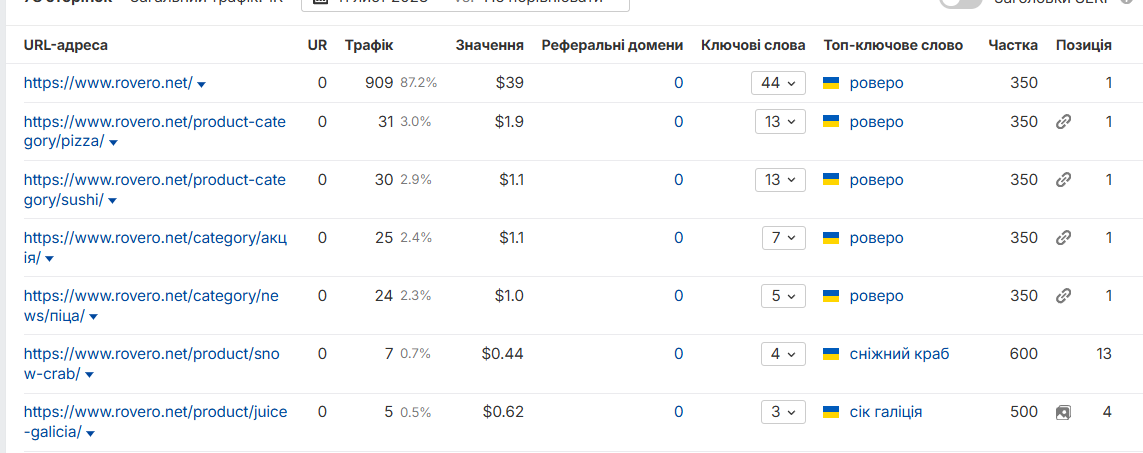Click referring domains count for pizza row
Viewport: 1143px width, 453px height.
click(x=679, y=122)
